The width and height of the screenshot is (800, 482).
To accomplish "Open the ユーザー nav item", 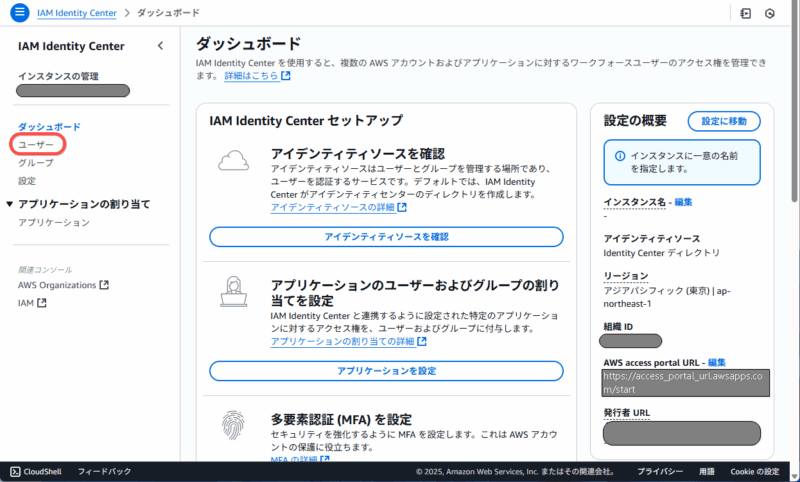I will pos(36,145).
